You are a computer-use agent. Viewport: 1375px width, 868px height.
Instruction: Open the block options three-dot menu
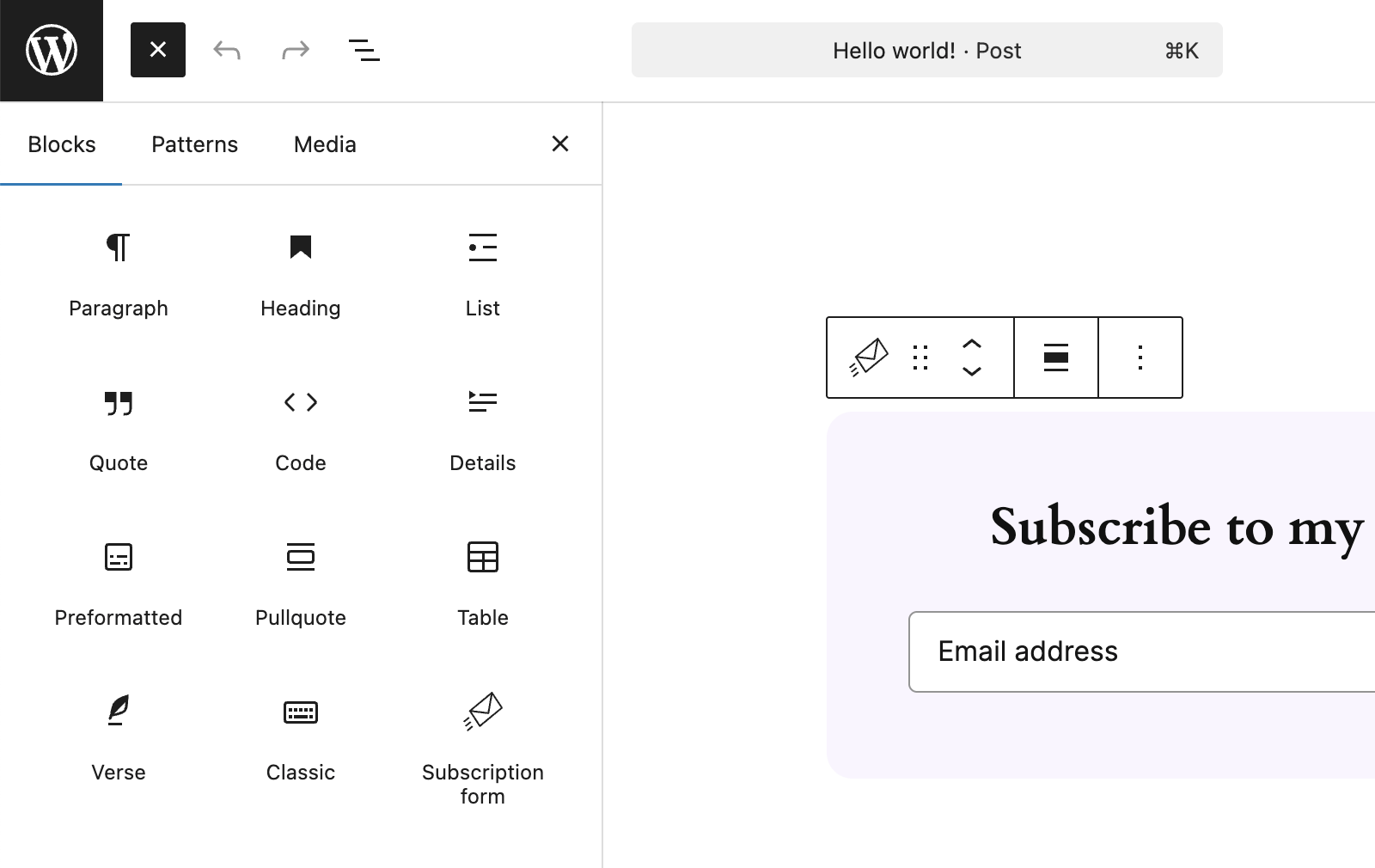[1140, 358]
